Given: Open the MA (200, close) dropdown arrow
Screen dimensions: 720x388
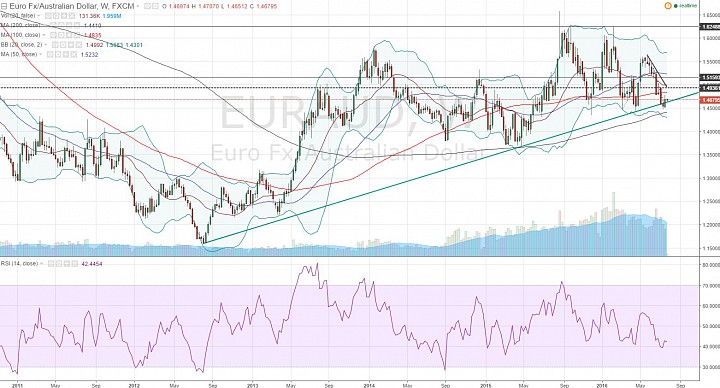Looking at the screenshot, I should 44,25.
